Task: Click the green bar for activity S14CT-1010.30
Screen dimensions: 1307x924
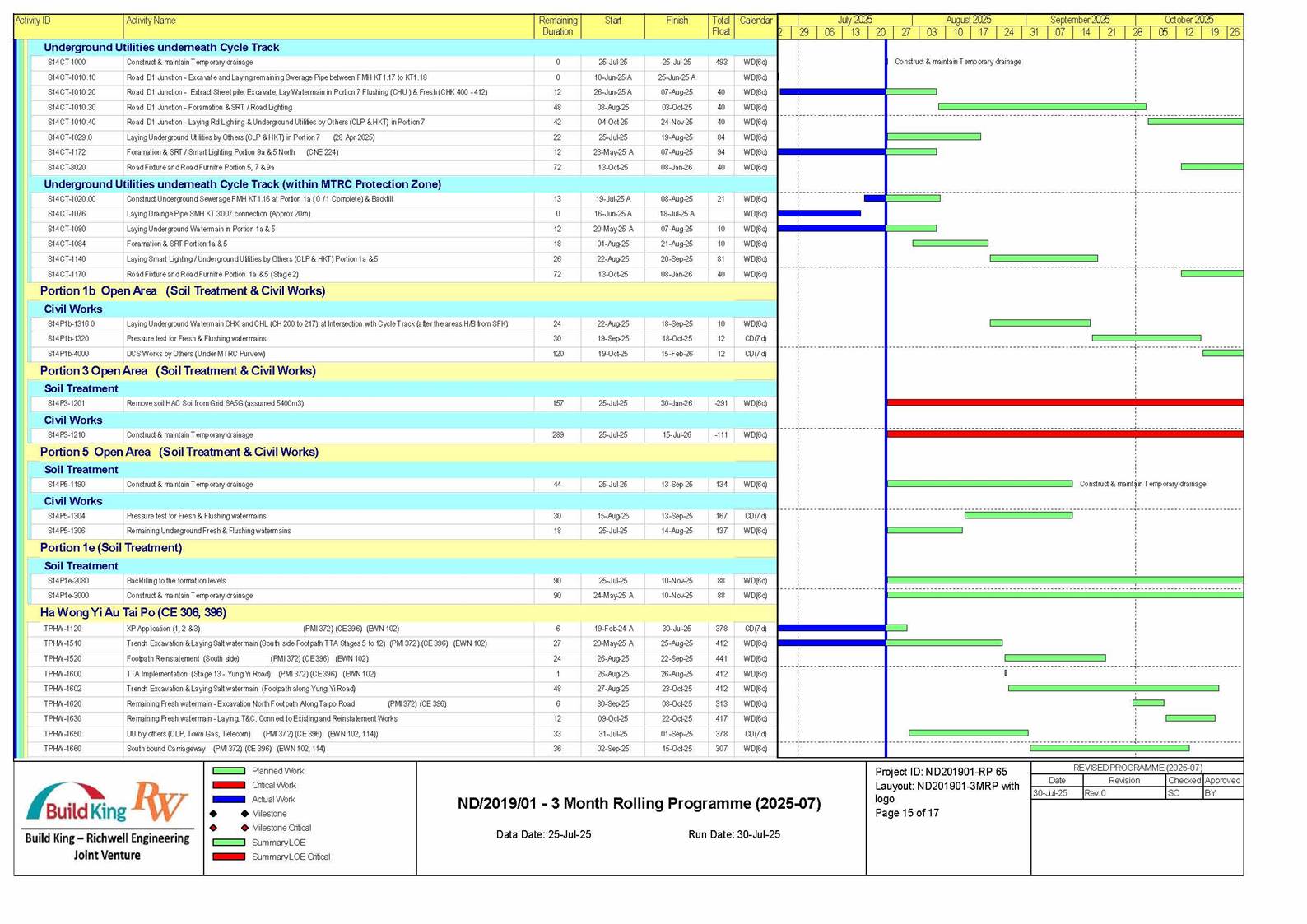Action: pos(1042,107)
